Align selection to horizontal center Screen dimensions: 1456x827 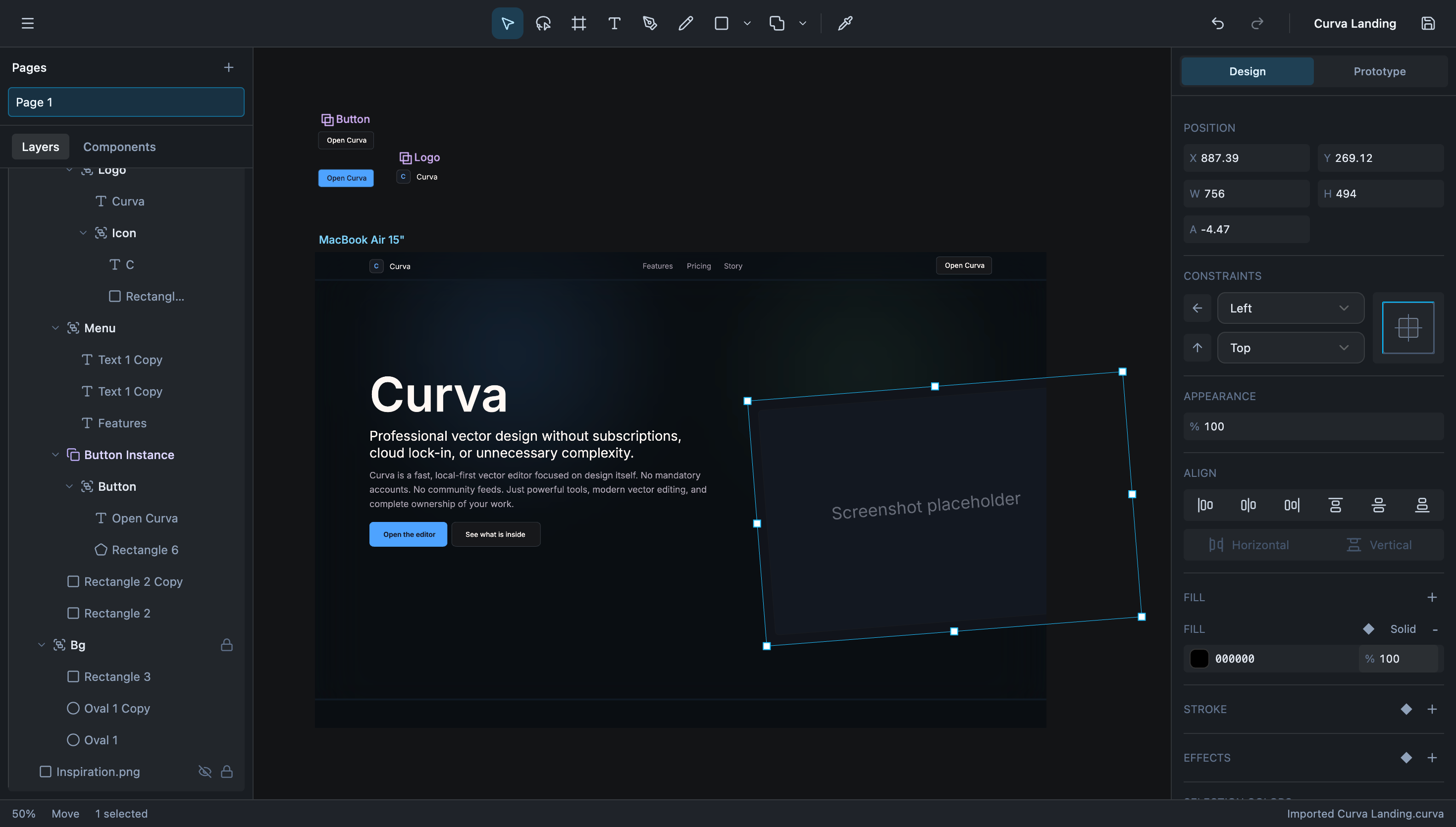(1248, 505)
